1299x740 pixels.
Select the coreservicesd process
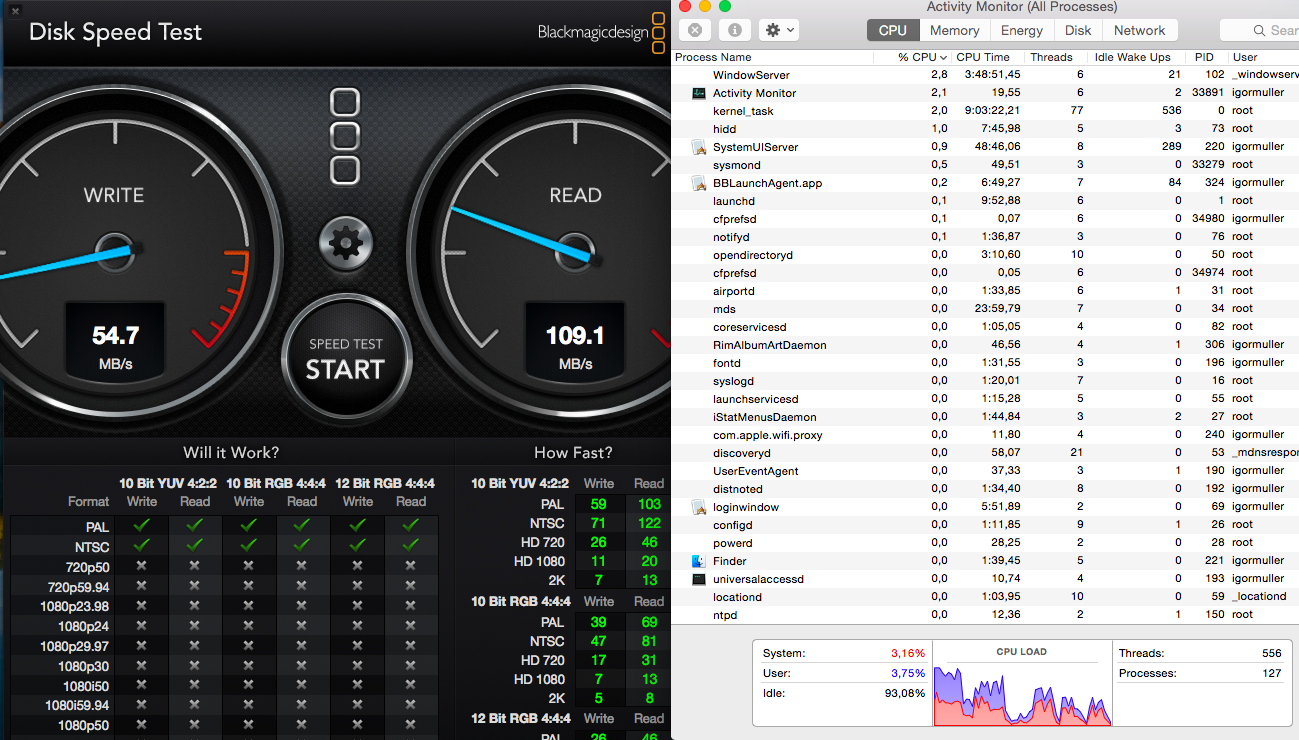pos(985,327)
